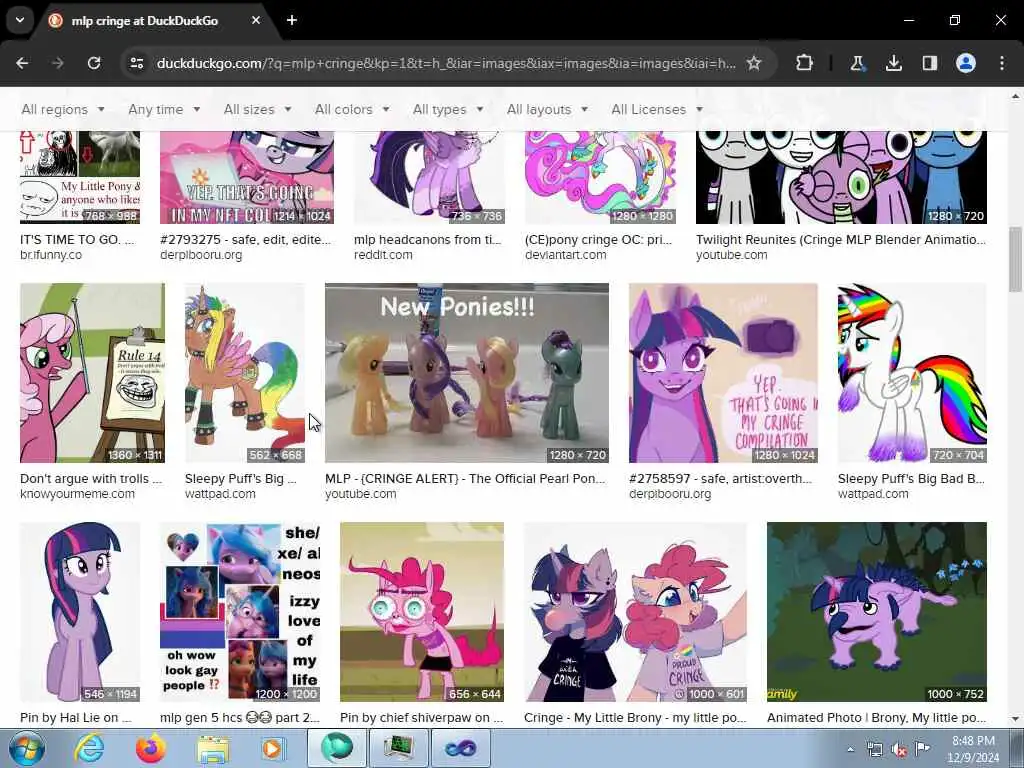Click the scrollbar down arrow
The width and height of the screenshot is (1024, 768).
coord(1016,719)
